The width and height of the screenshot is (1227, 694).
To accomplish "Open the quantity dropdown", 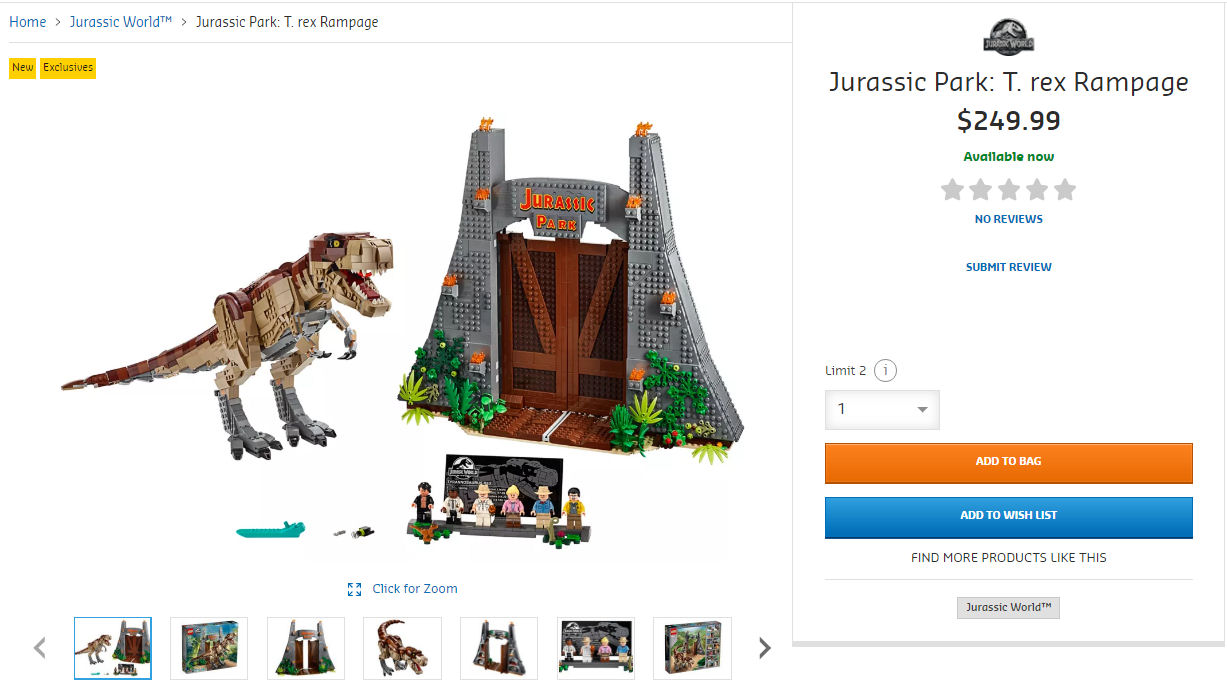I will pos(882,410).
